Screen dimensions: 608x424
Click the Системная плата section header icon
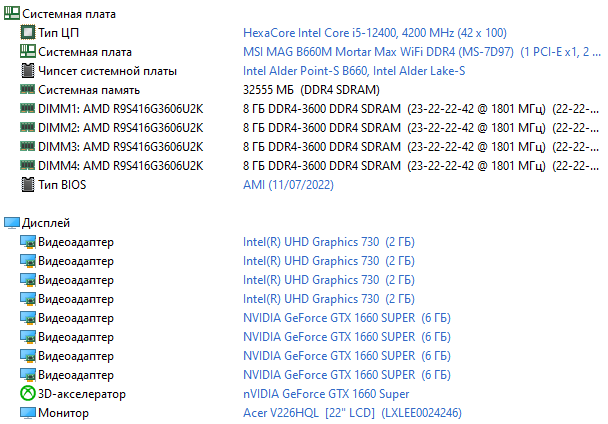[x=11, y=14]
